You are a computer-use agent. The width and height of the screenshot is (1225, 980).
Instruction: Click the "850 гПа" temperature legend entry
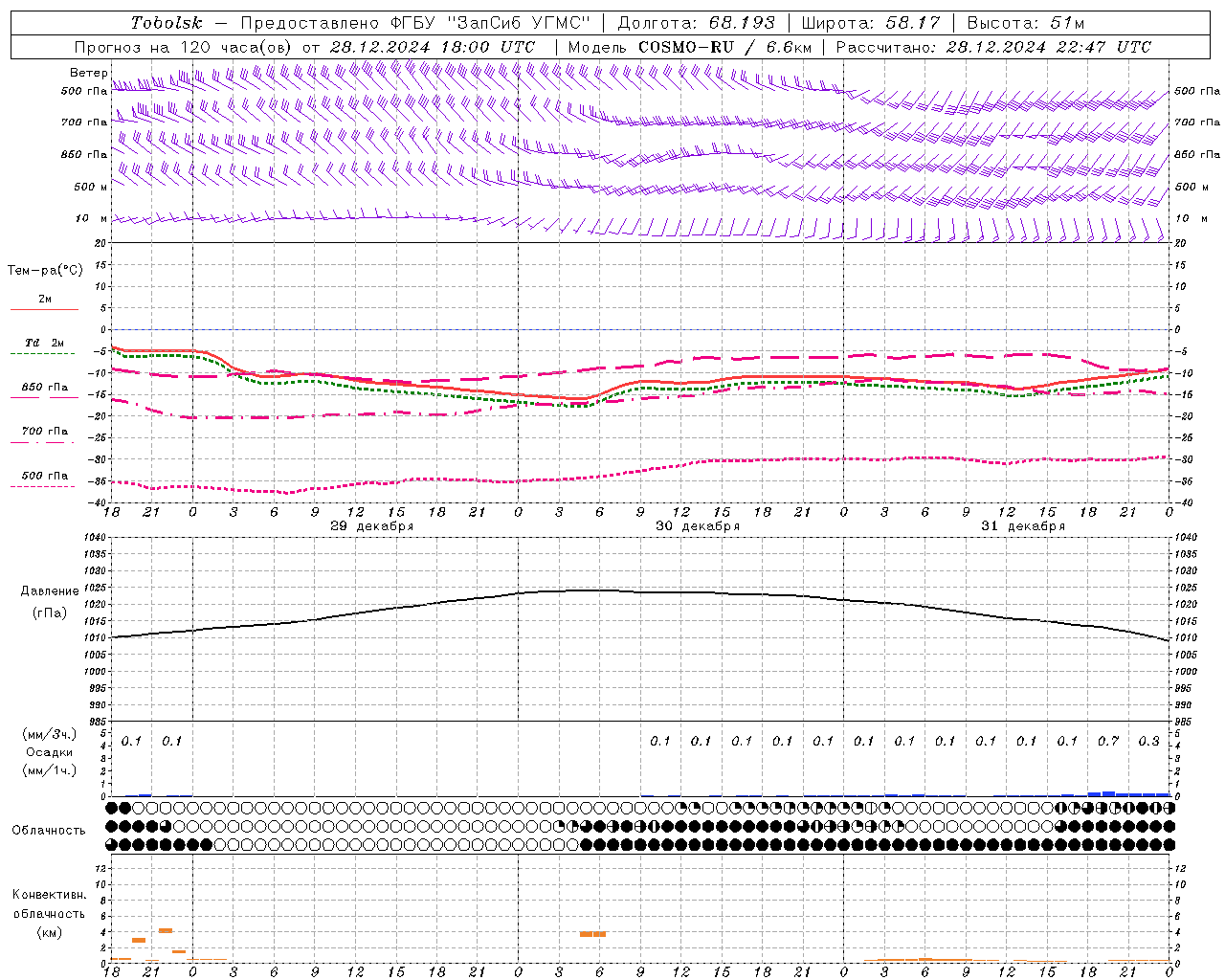[x=45, y=387]
